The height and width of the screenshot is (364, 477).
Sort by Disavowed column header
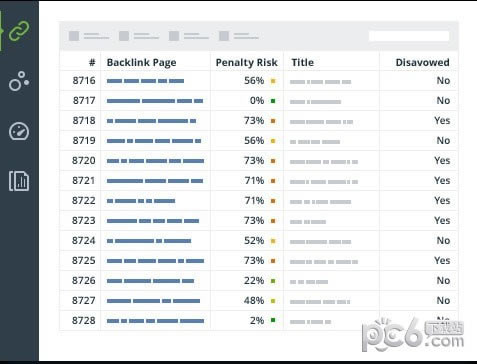point(422,62)
